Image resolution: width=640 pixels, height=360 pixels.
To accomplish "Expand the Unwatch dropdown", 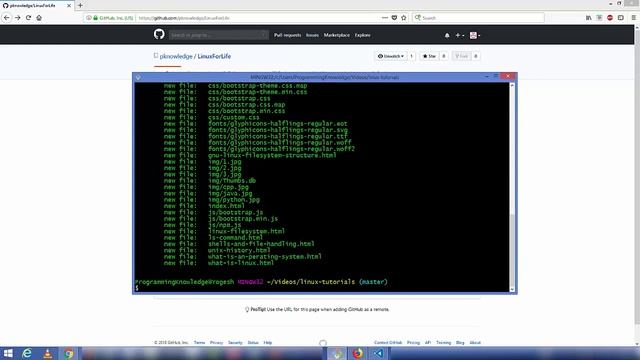I will click(x=391, y=56).
